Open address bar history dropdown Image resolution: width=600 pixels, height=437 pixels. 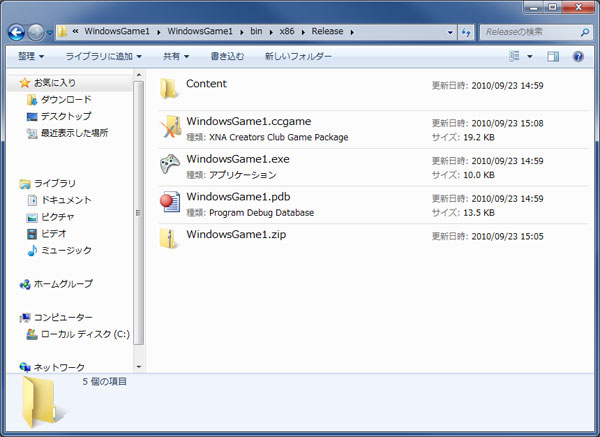[x=450, y=33]
